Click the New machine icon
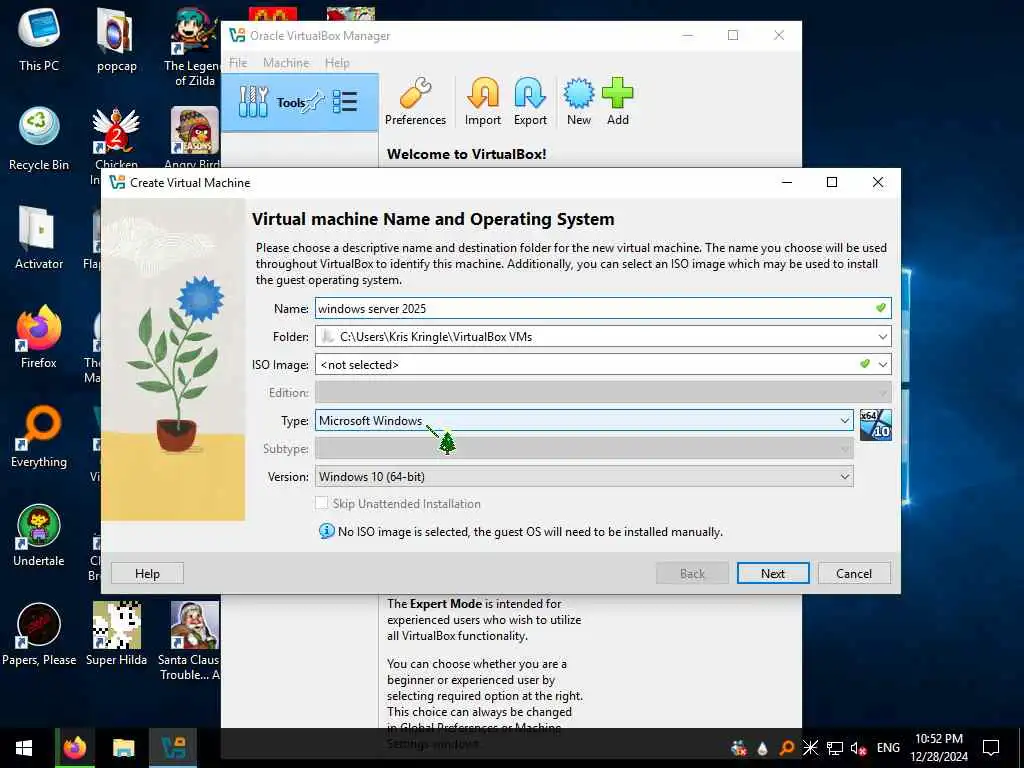1024x768 pixels. pyautogui.click(x=579, y=93)
